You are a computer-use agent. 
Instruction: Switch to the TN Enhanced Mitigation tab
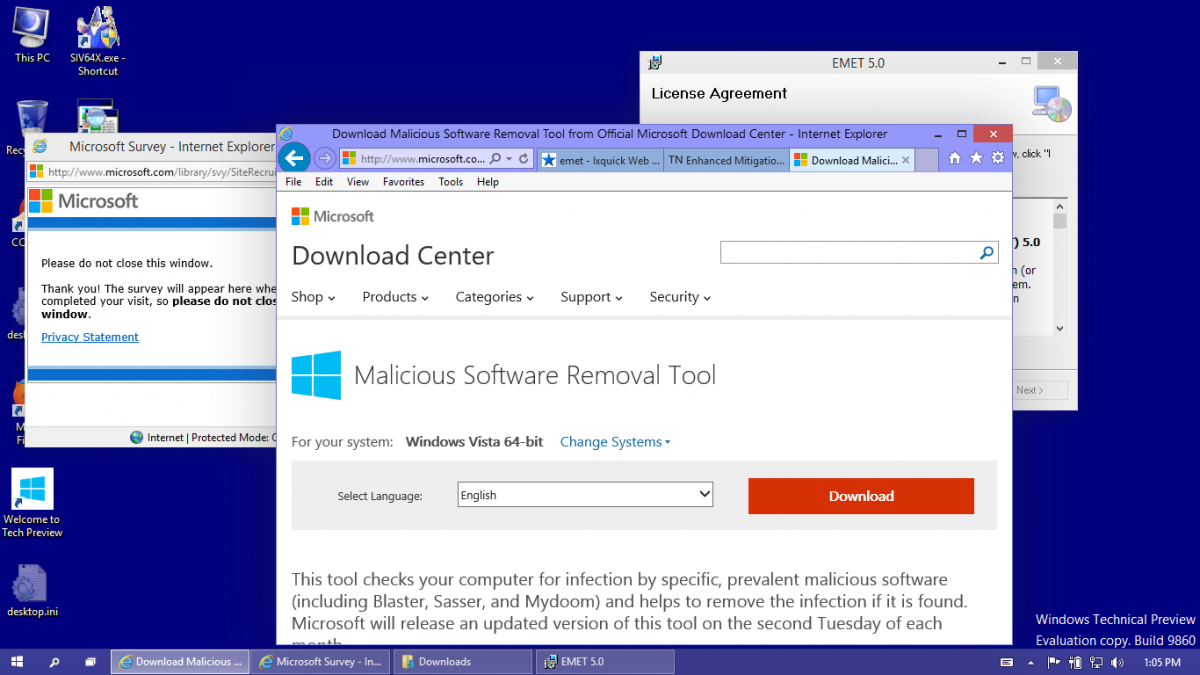click(727, 160)
